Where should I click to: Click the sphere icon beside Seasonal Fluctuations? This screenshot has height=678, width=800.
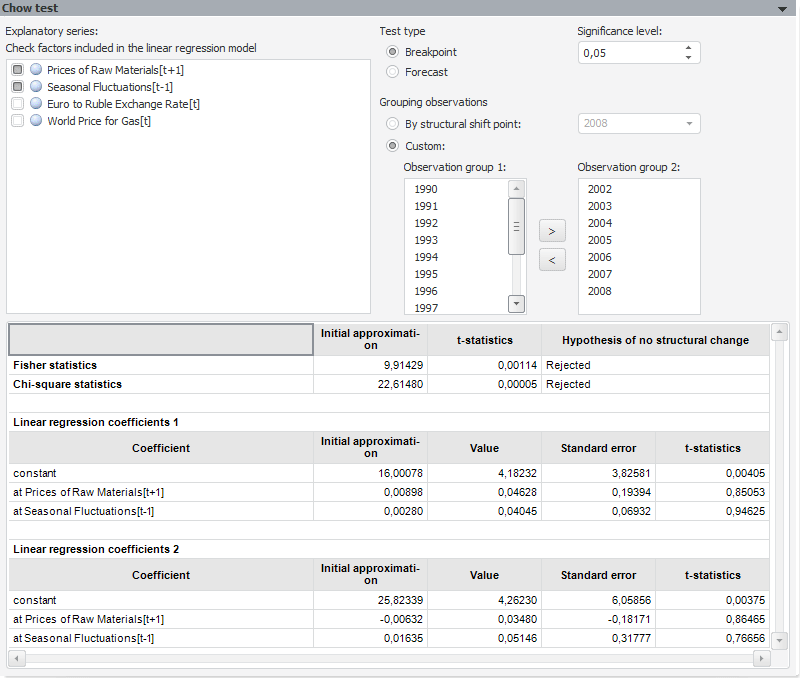[36, 87]
